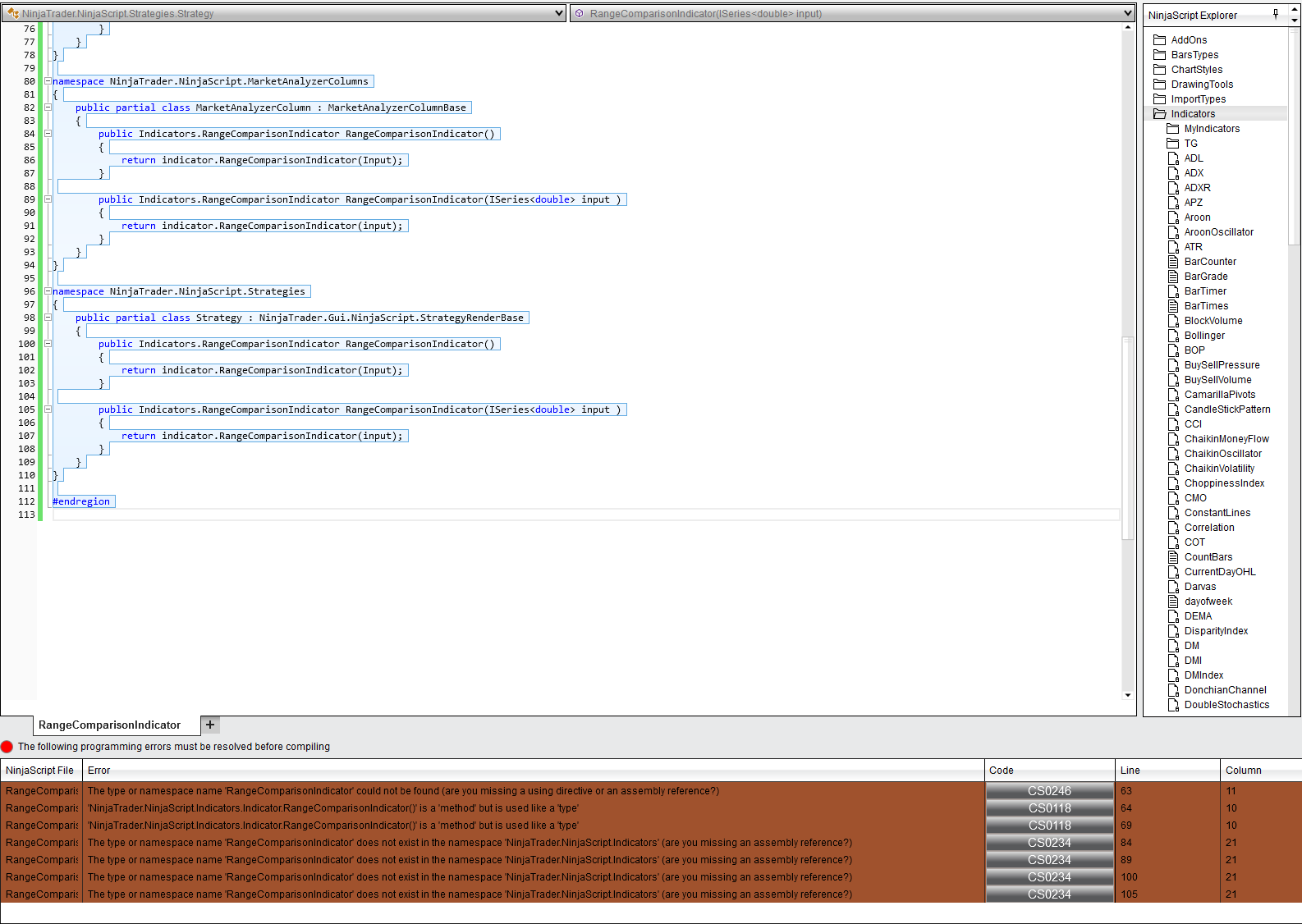Image resolution: width=1302 pixels, height=924 pixels.
Task: Click the BarCounter script file icon
Action: 1173,262
